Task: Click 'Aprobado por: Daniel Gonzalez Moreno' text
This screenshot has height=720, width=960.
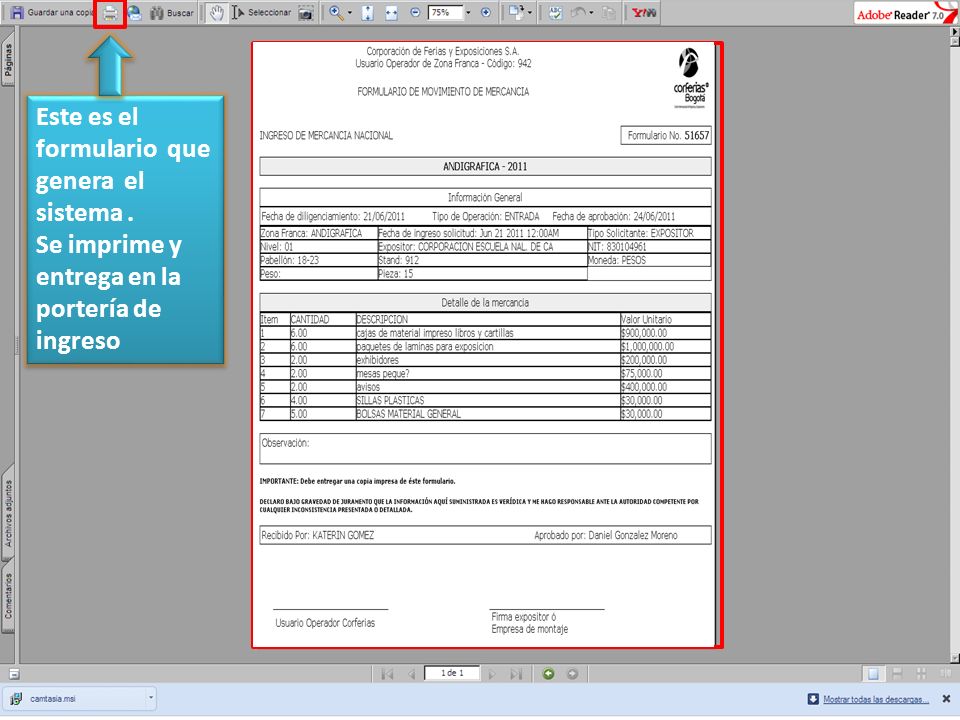Action: [606, 535]
